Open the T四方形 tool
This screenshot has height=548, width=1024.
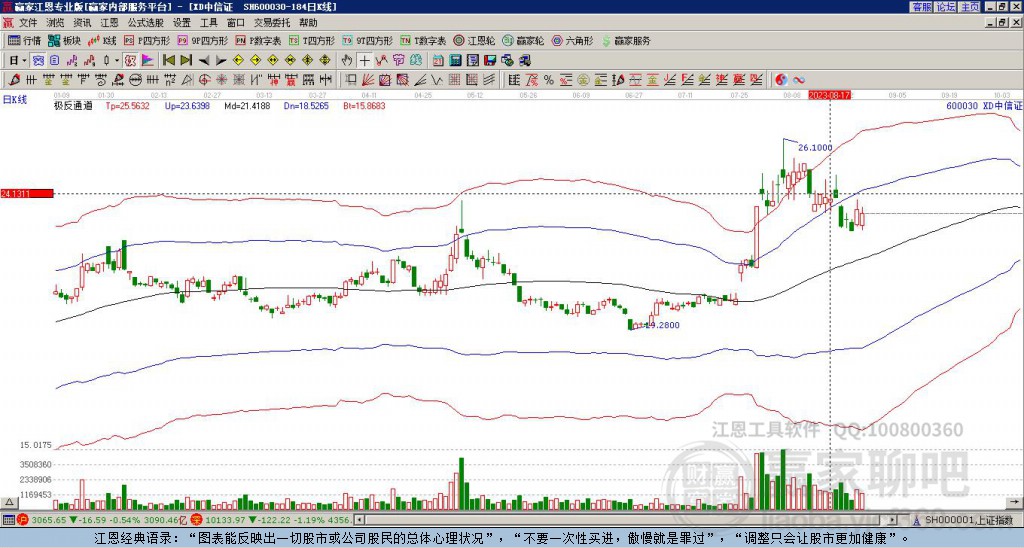click(312, 40)
